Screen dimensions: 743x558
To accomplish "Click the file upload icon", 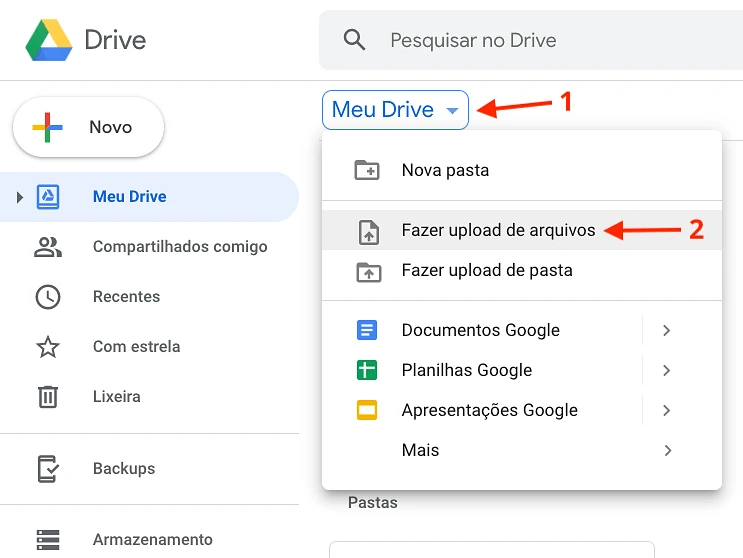I will (369, 232).
